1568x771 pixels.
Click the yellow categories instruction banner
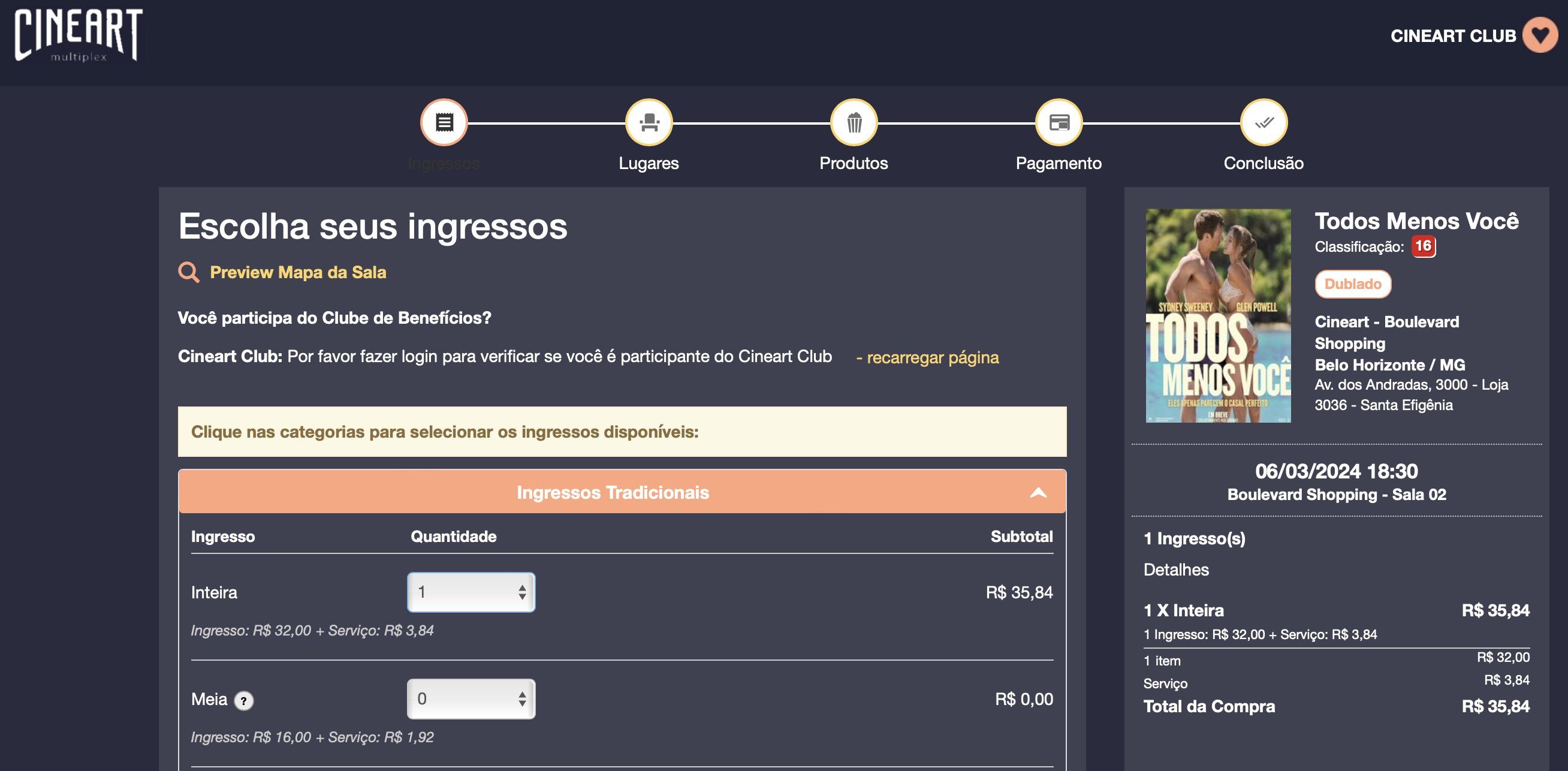click(x=622, y=432)
